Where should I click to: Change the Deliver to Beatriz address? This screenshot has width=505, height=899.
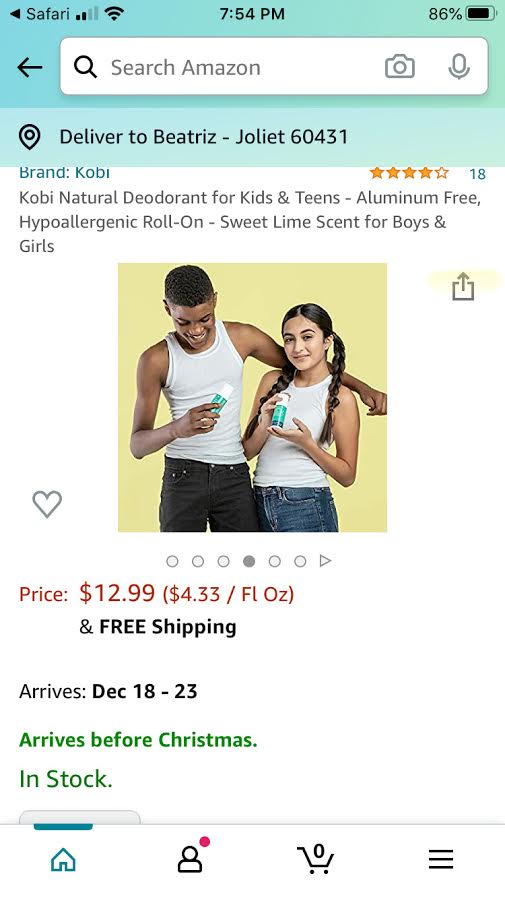pyautogui.click(x=203, y=137)
